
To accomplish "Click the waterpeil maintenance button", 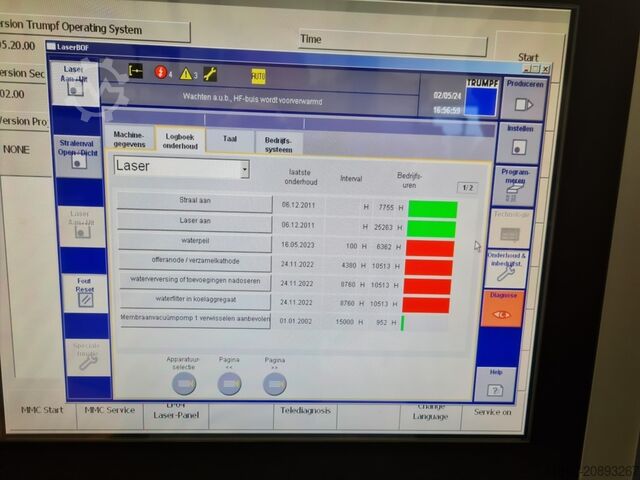I will (x=195, y=242).
